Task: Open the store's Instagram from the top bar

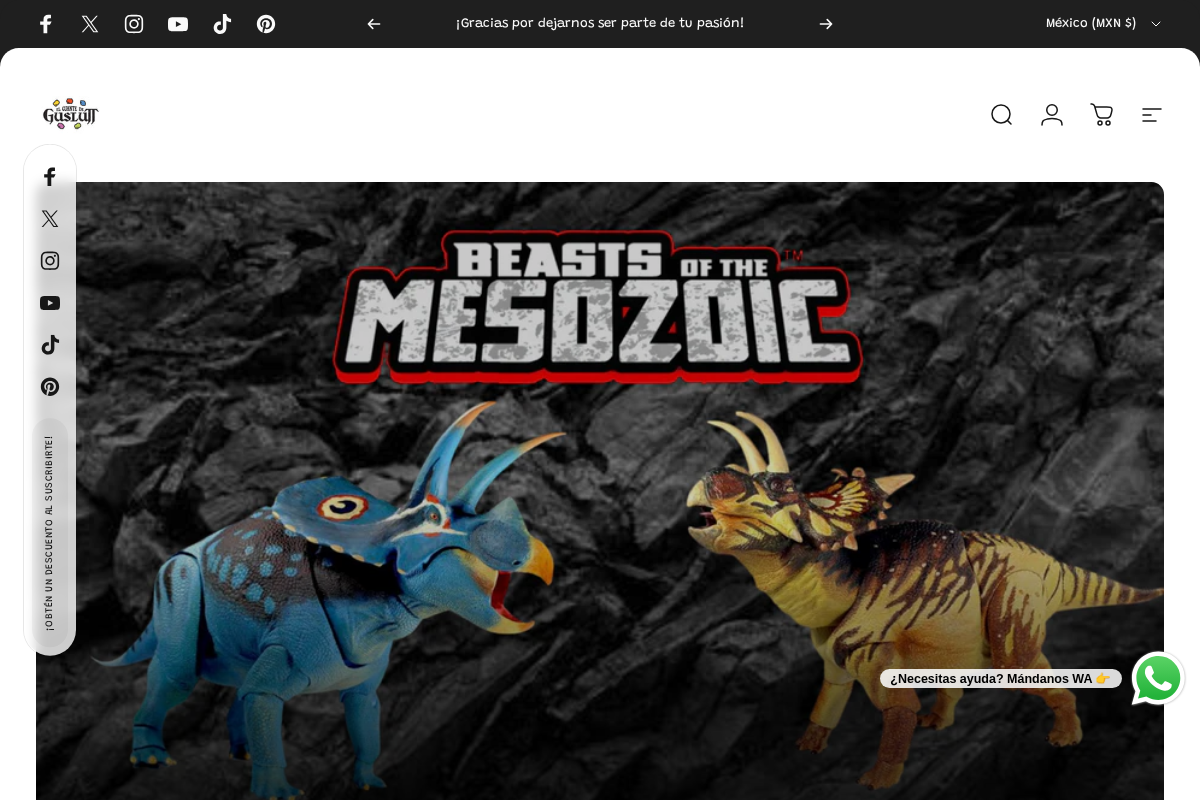Action: pyautogui.click(x=134, y=24)
